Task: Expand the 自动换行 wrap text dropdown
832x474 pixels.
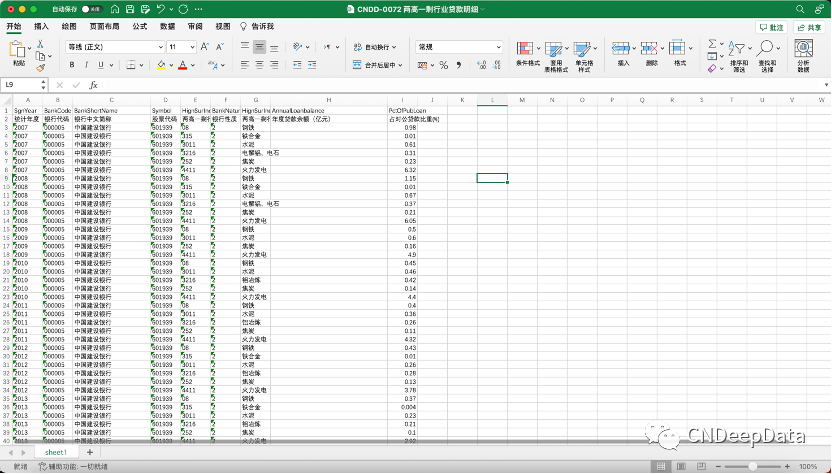Action: (x=394, y=47)
